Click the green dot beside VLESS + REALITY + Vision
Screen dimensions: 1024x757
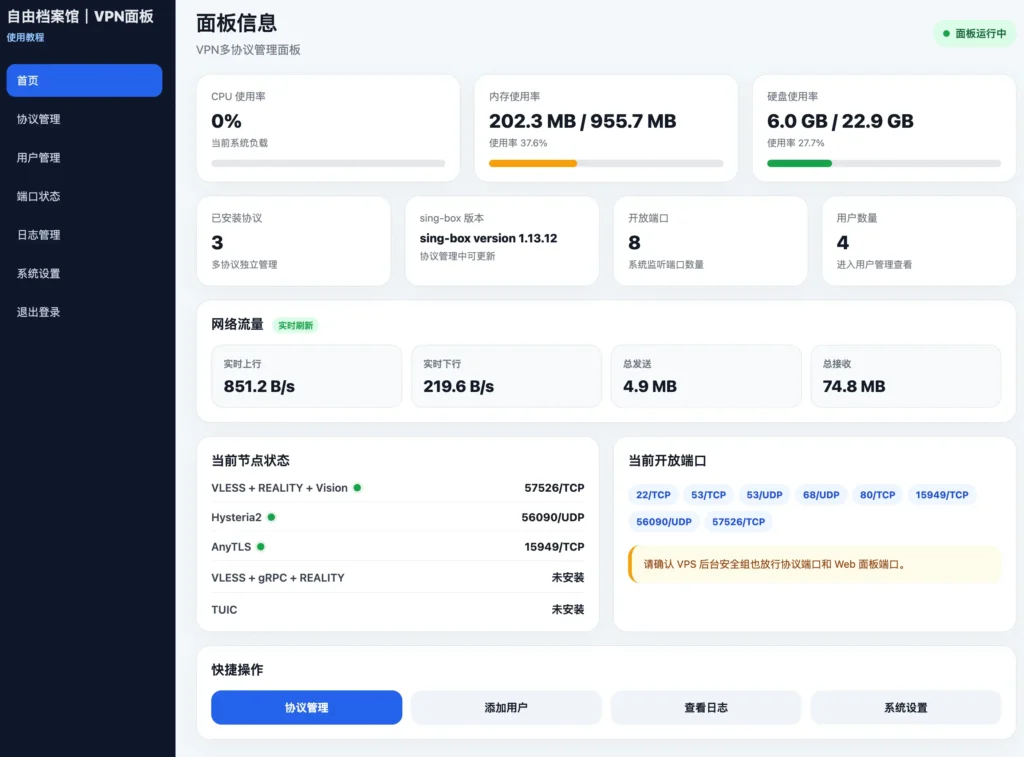357,487
